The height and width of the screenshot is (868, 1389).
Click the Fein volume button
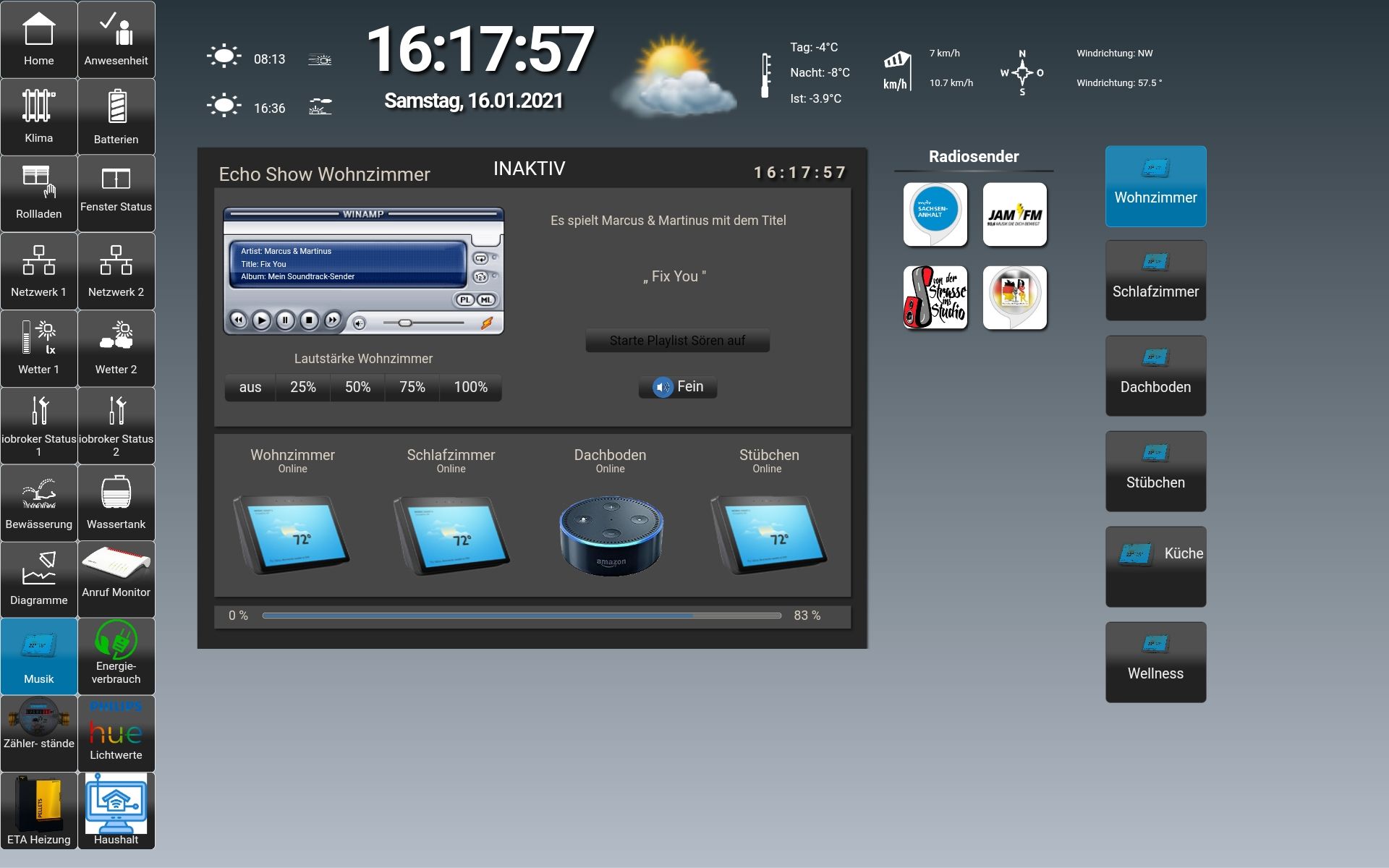678,387
